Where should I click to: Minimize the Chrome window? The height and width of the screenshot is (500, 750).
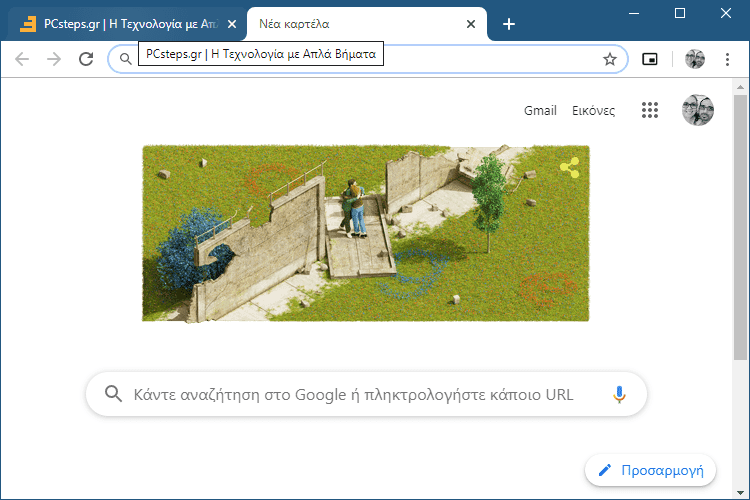[634, 13]
